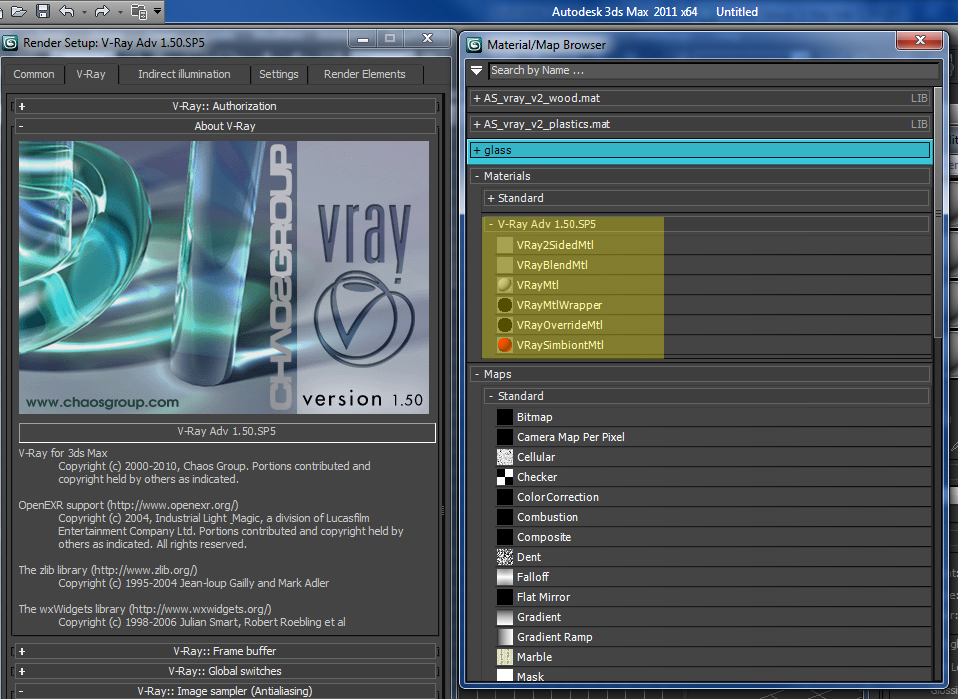
Task: Choose the Cellular map icon
Action: click(505, 457)
